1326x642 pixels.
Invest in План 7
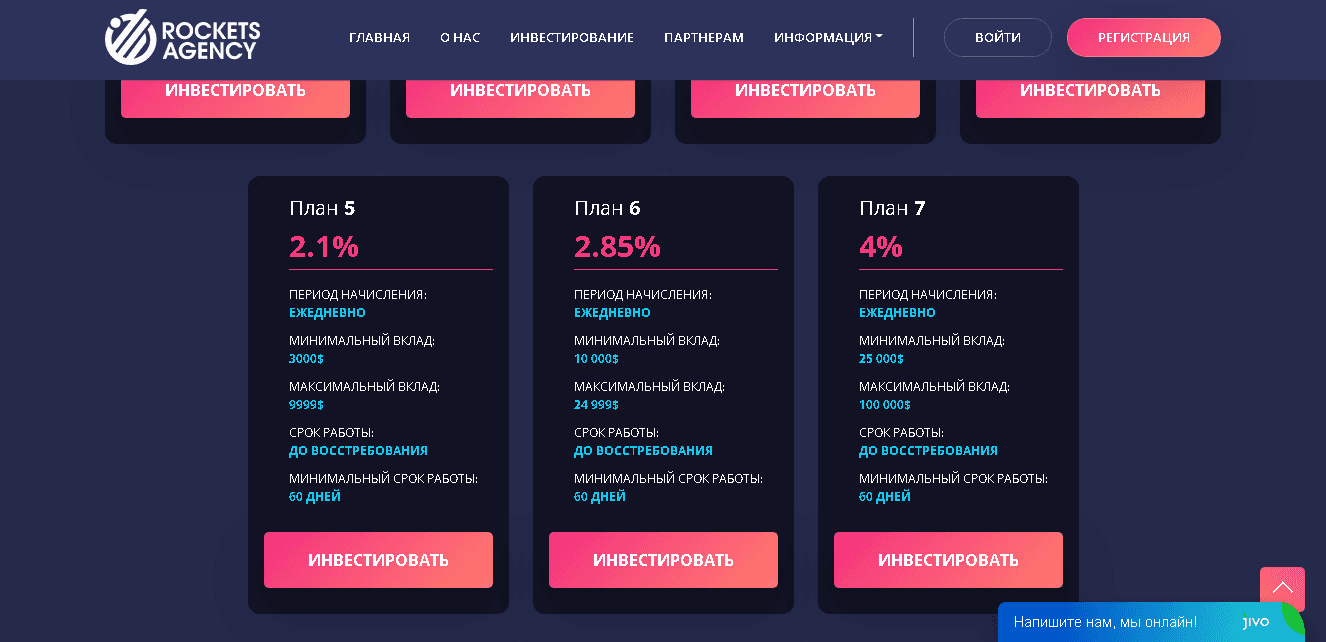pyautogui.click(x=948, y=560)
